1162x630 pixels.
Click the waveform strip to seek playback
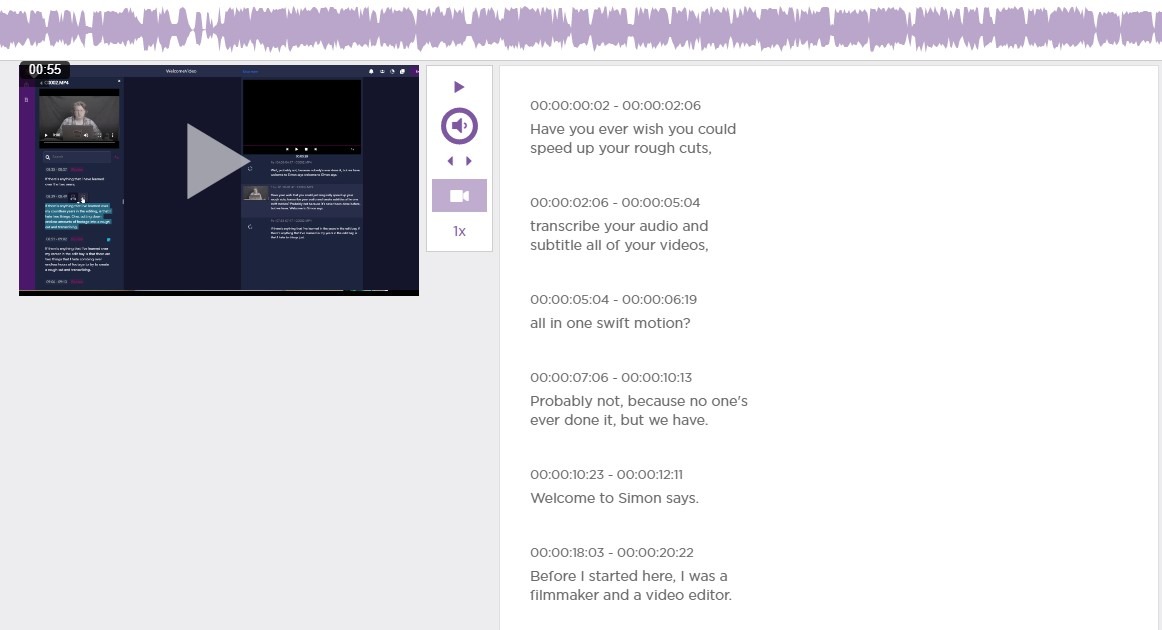tap(581, 28)
